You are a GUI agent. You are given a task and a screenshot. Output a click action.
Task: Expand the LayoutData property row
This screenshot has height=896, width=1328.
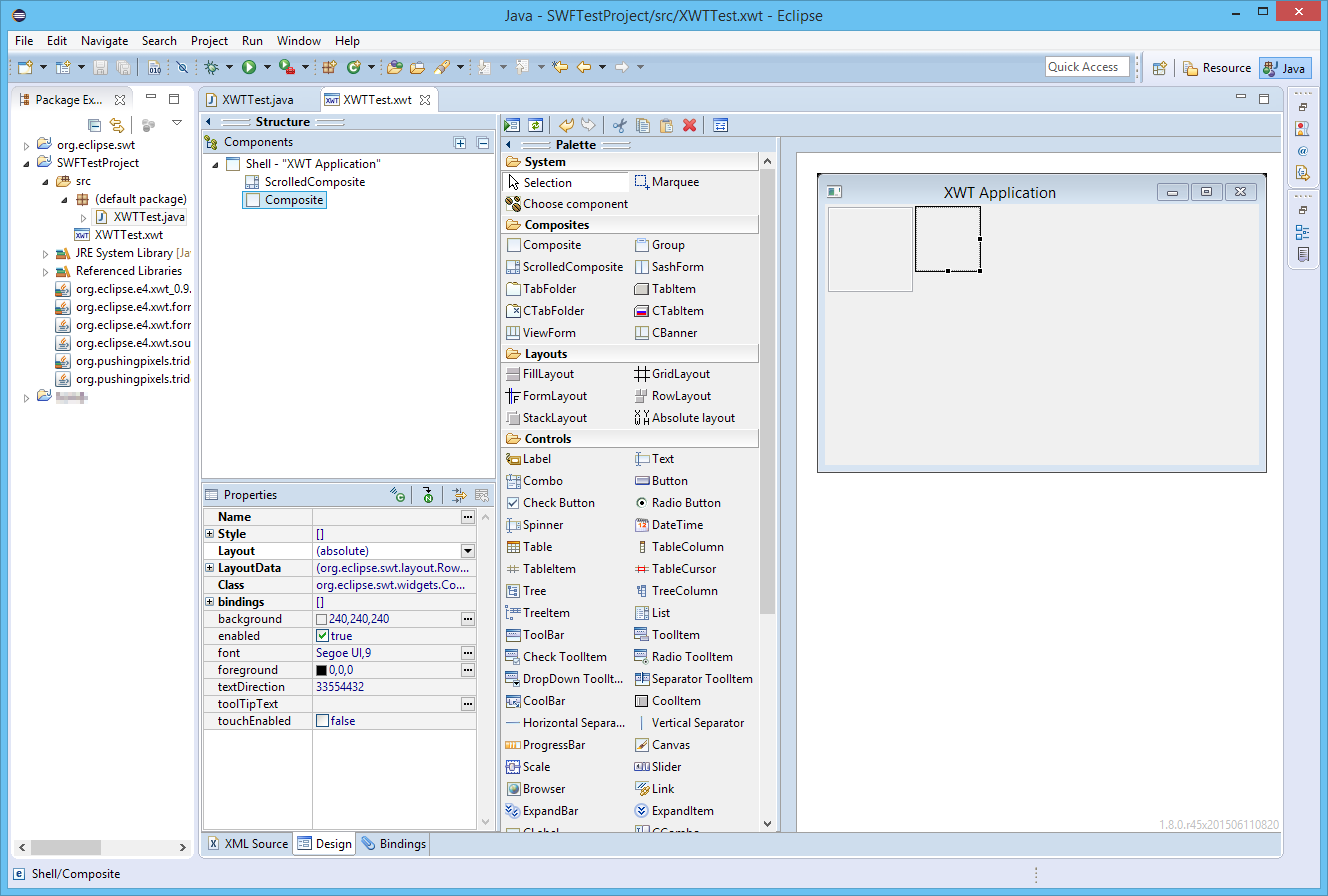(209, 568)
